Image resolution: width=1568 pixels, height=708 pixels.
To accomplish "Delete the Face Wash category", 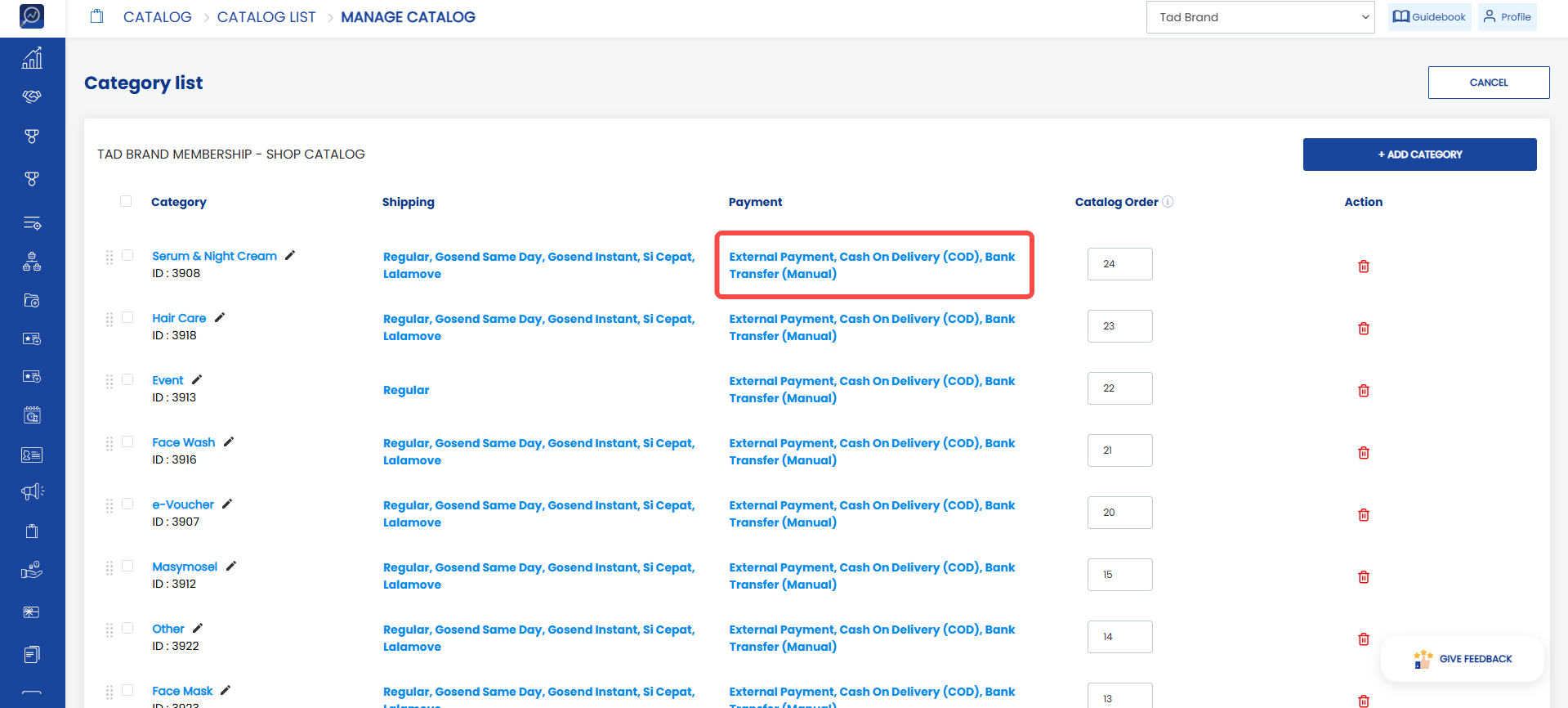I will pos(1364,453).
